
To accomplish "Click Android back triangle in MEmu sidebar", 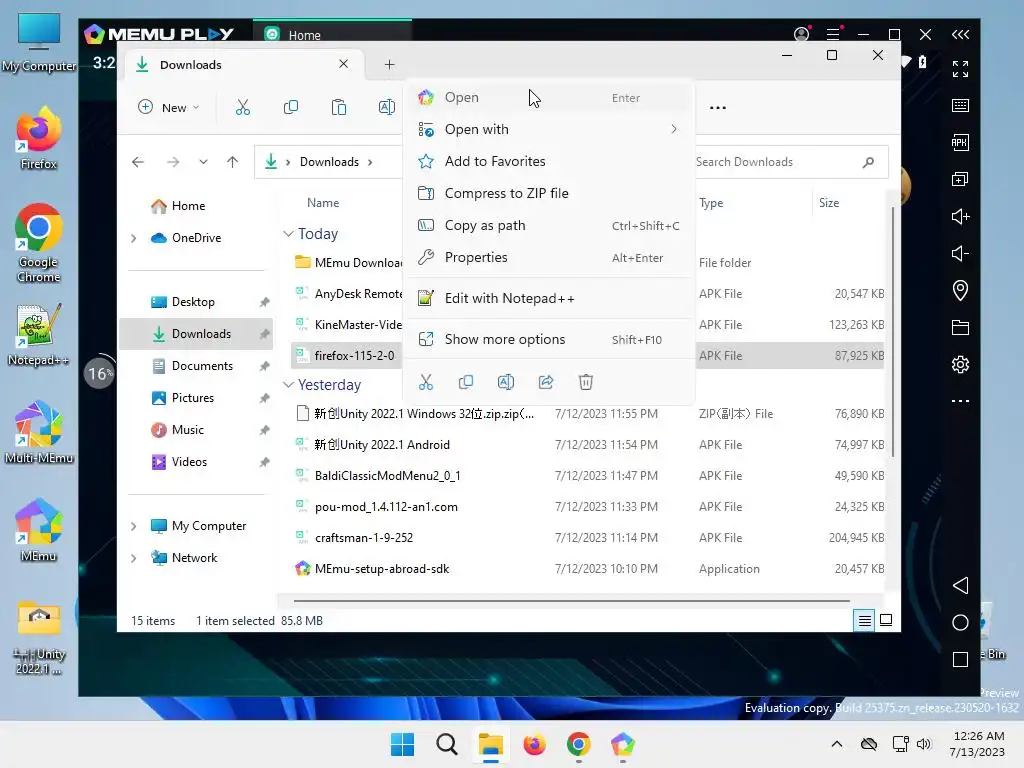I will pos(960,585).
